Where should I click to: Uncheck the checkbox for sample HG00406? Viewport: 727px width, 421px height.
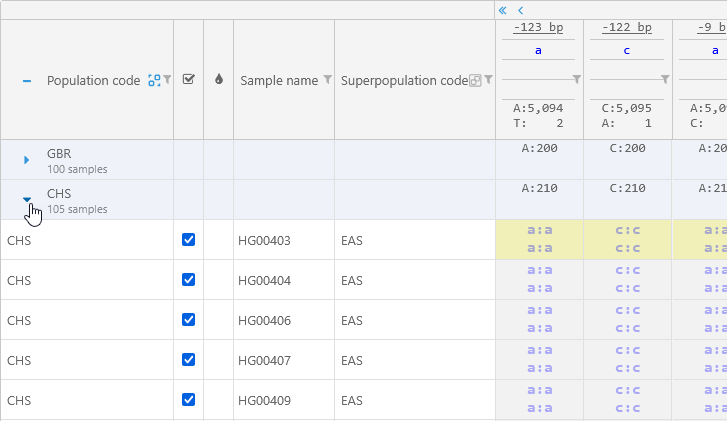click(188, 319)
